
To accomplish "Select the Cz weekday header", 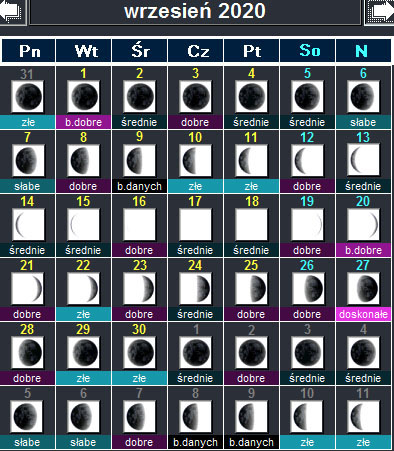I will click(195, 51).
